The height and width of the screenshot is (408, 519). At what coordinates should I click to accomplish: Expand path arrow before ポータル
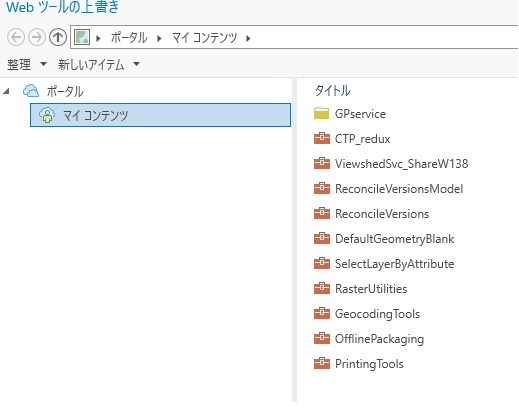(x=98, y=38)
